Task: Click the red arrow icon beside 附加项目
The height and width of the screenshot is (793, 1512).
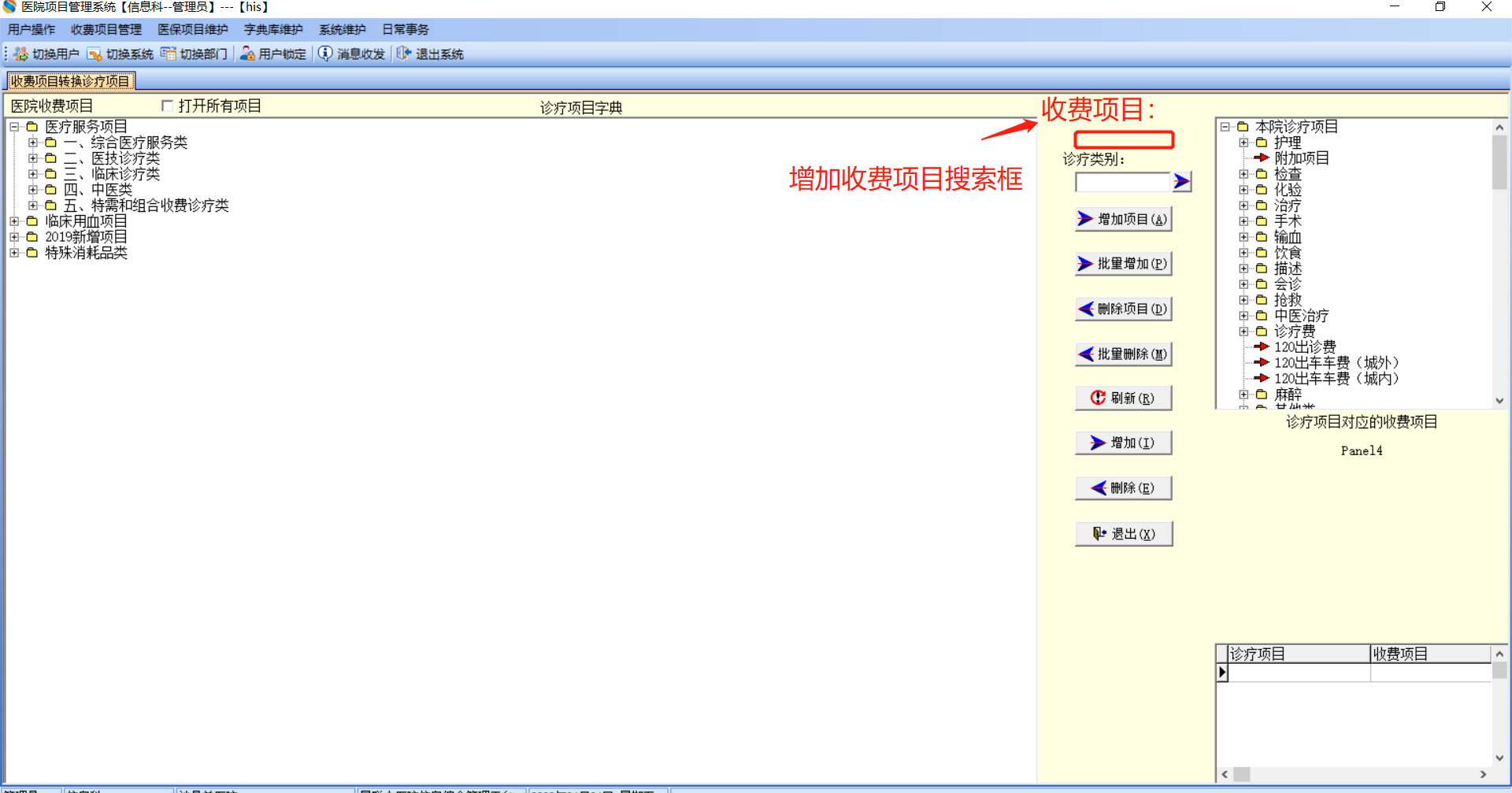Action: coord(1262,158)
